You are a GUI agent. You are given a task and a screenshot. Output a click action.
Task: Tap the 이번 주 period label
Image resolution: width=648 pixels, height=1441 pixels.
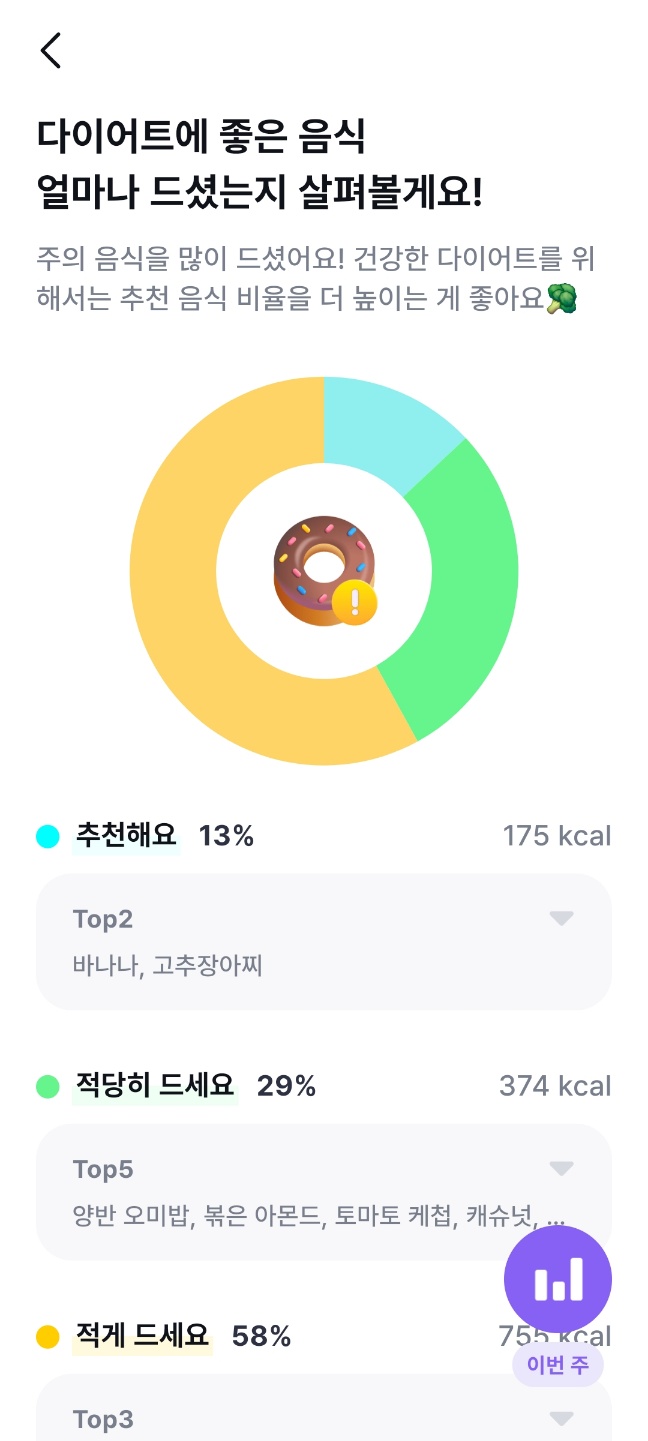pos(557,1366)
